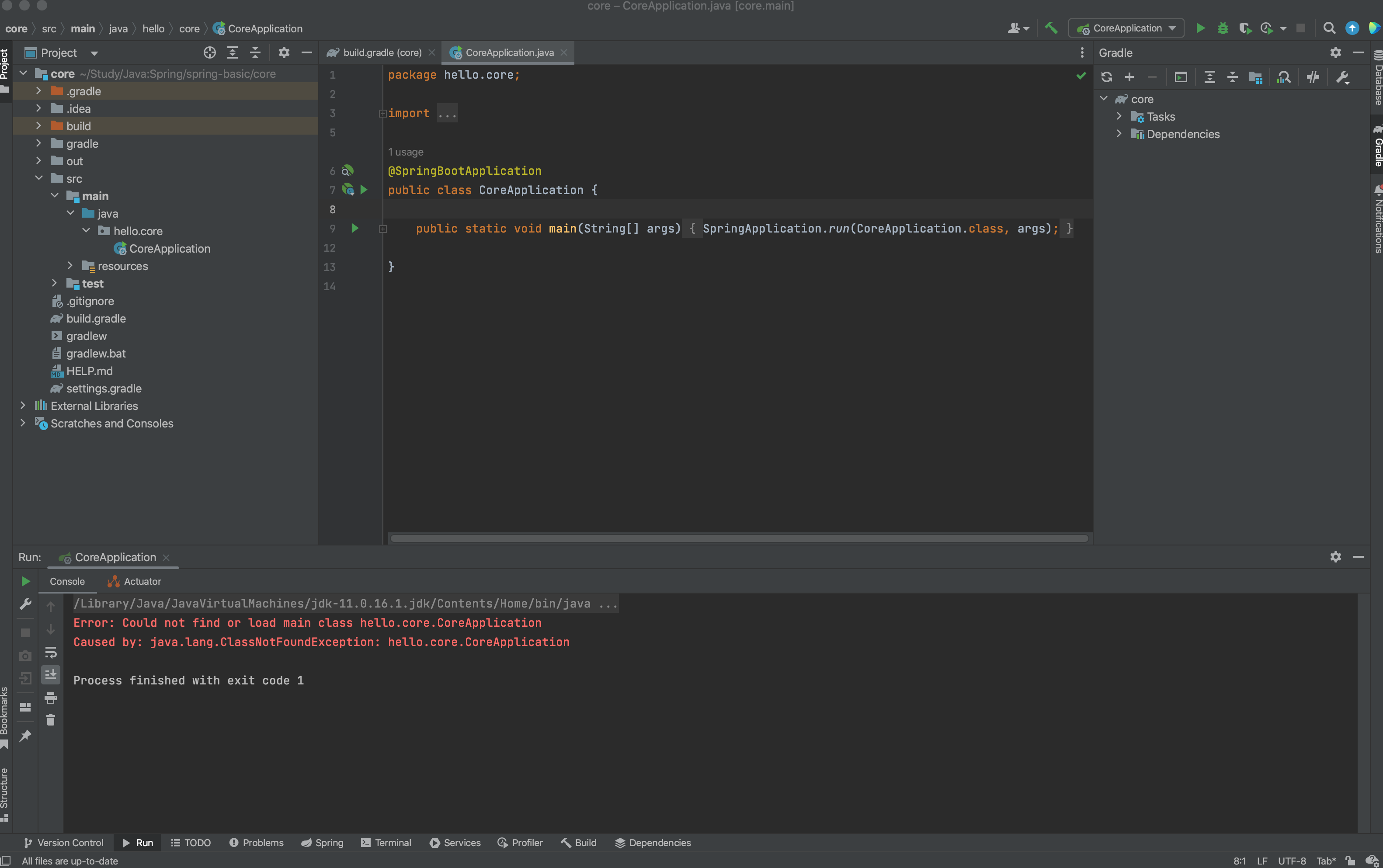Collapse the src folder
Image resolution: width=1383 pixels, height=868 pixels.
(38, 178)
